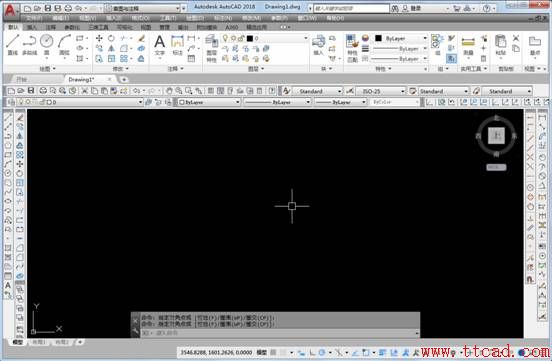Switch to the Layout1 (布局1) tab
The image size is (552, 361).
click(39, 342)
